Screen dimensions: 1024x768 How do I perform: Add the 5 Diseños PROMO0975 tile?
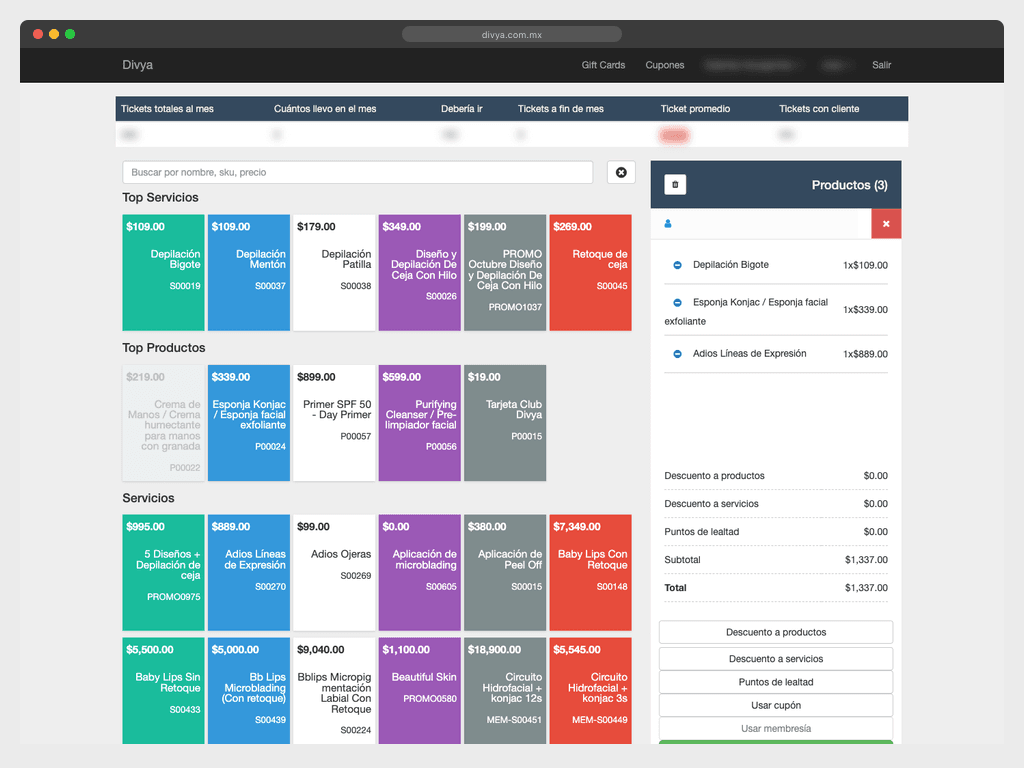click(x=163, y=572)
